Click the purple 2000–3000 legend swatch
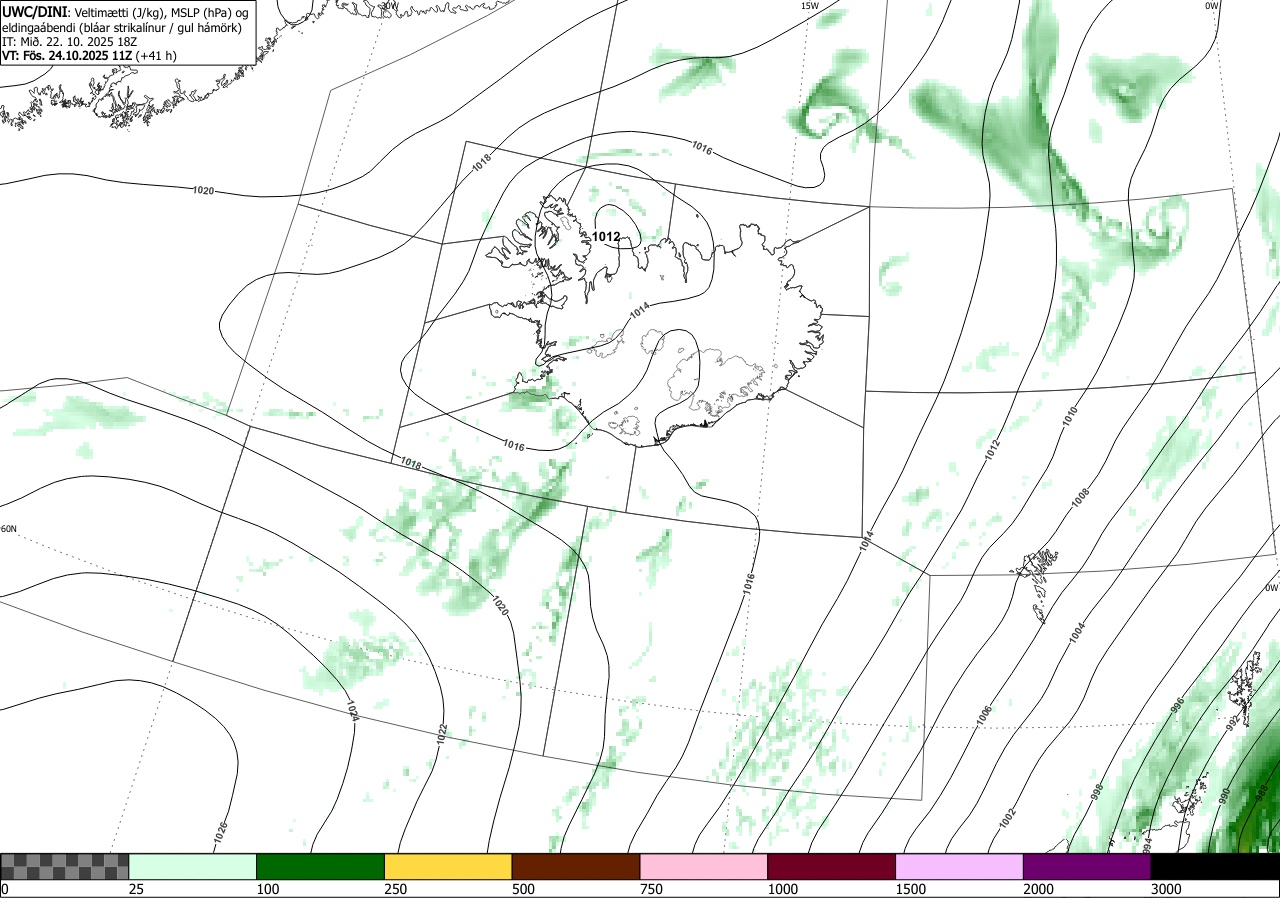Image resolution: width=1280 pixels, height=898 pixels. (1087, 866)
